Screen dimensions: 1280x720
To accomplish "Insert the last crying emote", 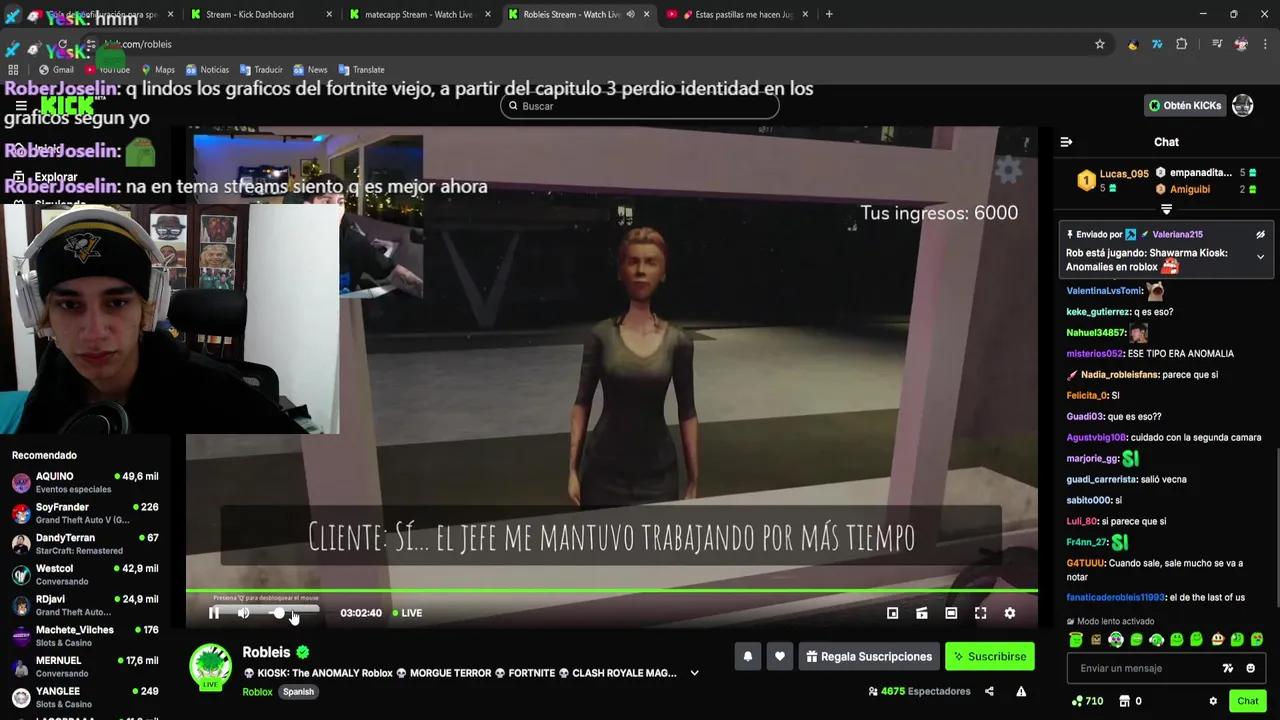I will [1257, 640].
